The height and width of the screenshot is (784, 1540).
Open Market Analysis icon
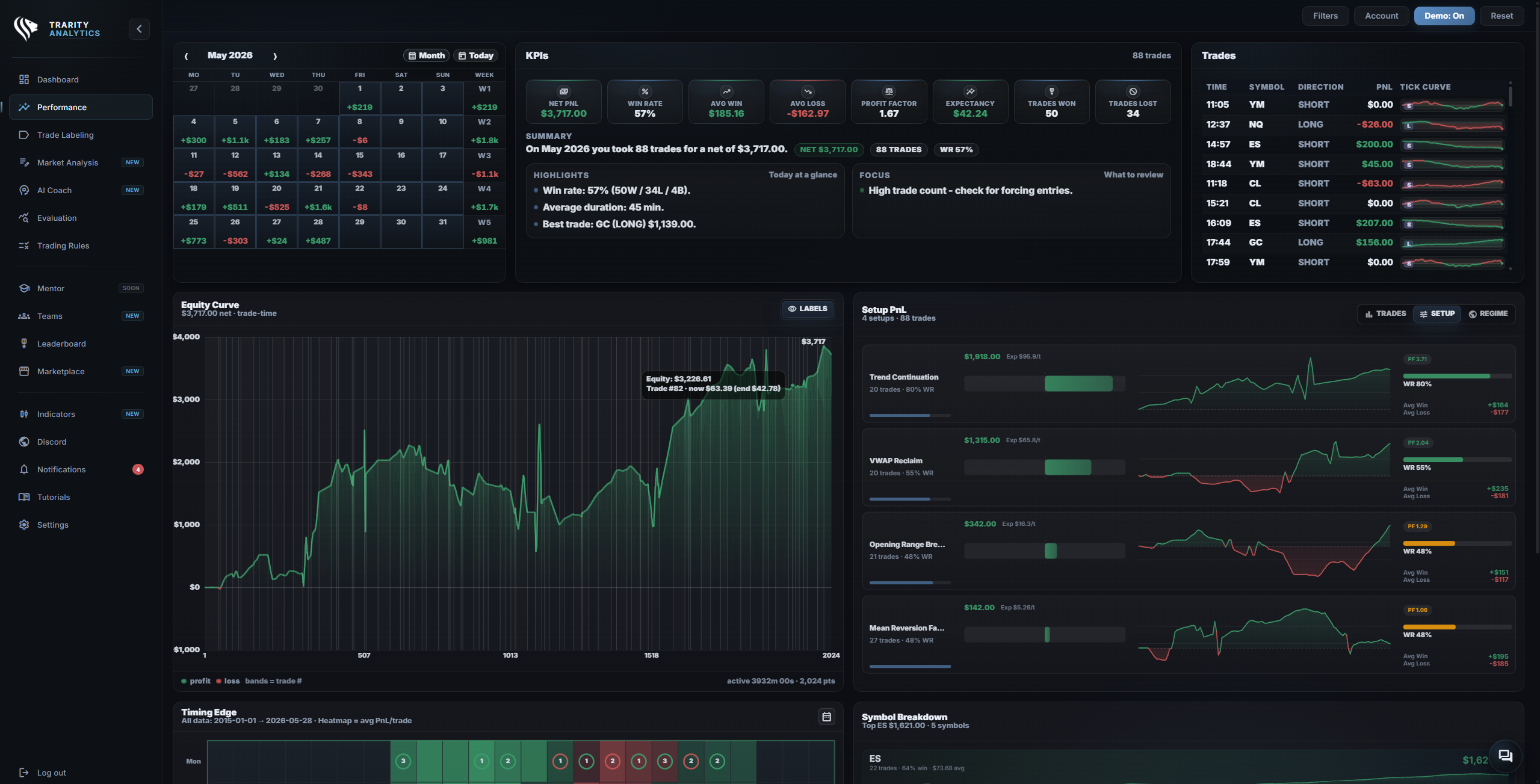[24, 162]
